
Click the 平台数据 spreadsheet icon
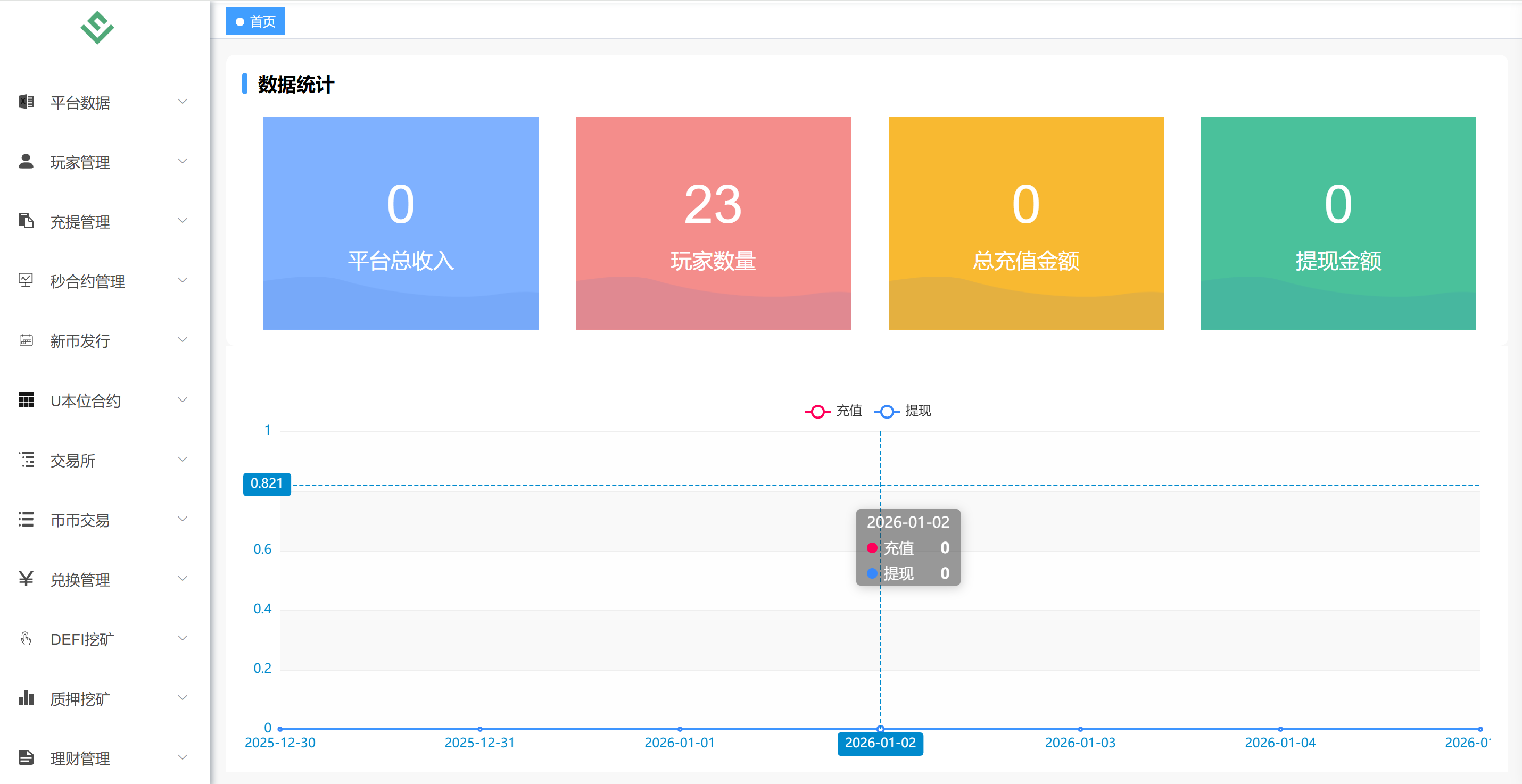click(x=26, y=102)
